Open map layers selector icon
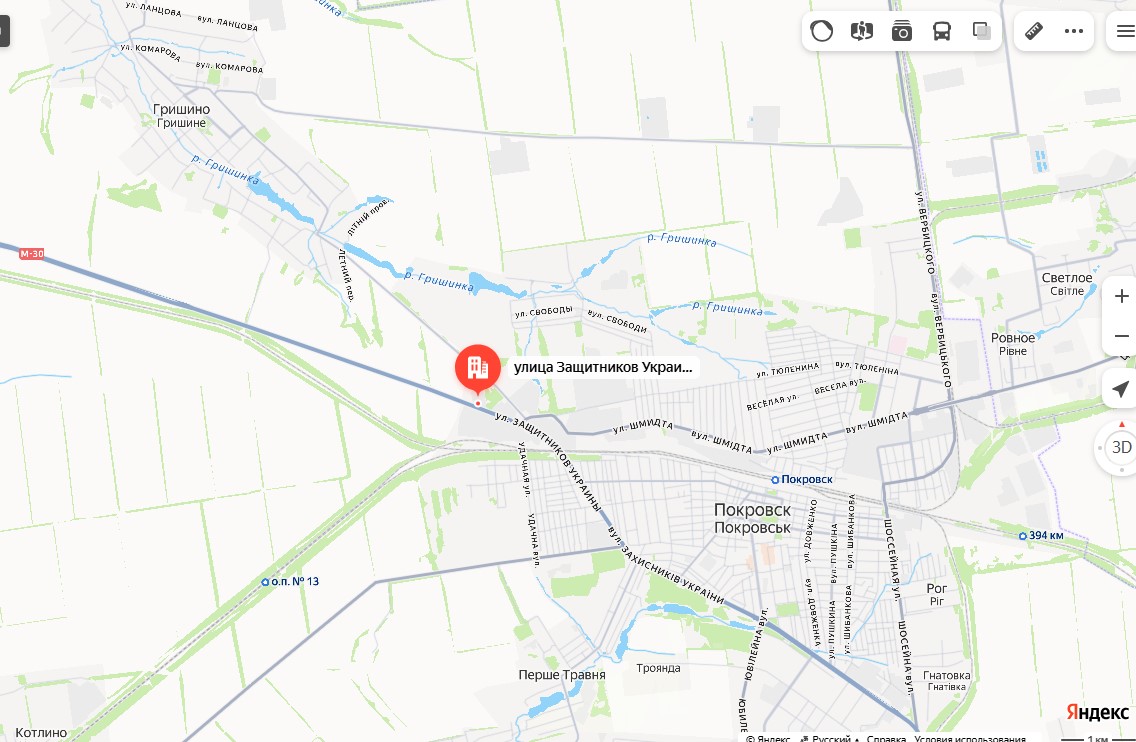This screenshot has width=1136, height=742. pyautogui.click(x=982, y=31)
